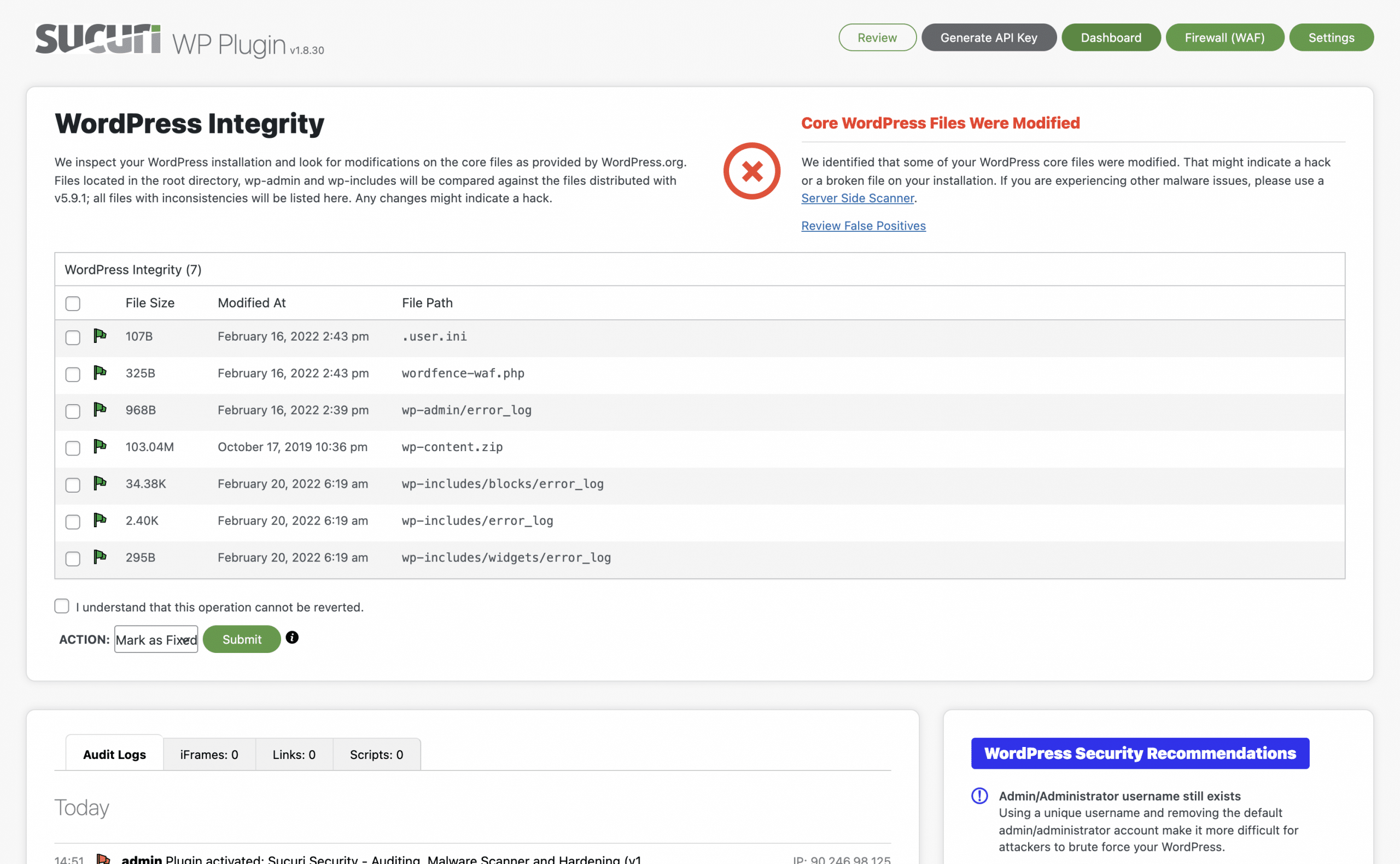Click the red X integrity warning icon
Image resolution: width=1400 pixels, height=864 pixels.
point(752,171)
